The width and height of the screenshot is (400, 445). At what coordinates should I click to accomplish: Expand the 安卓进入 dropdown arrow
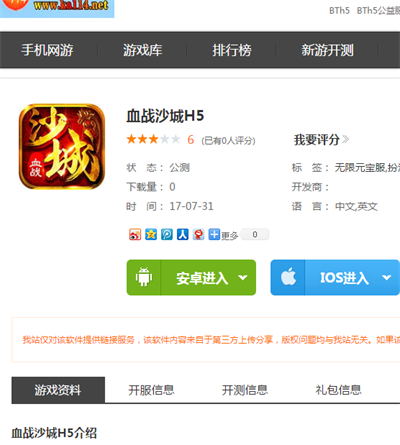(x=243, y=277)
